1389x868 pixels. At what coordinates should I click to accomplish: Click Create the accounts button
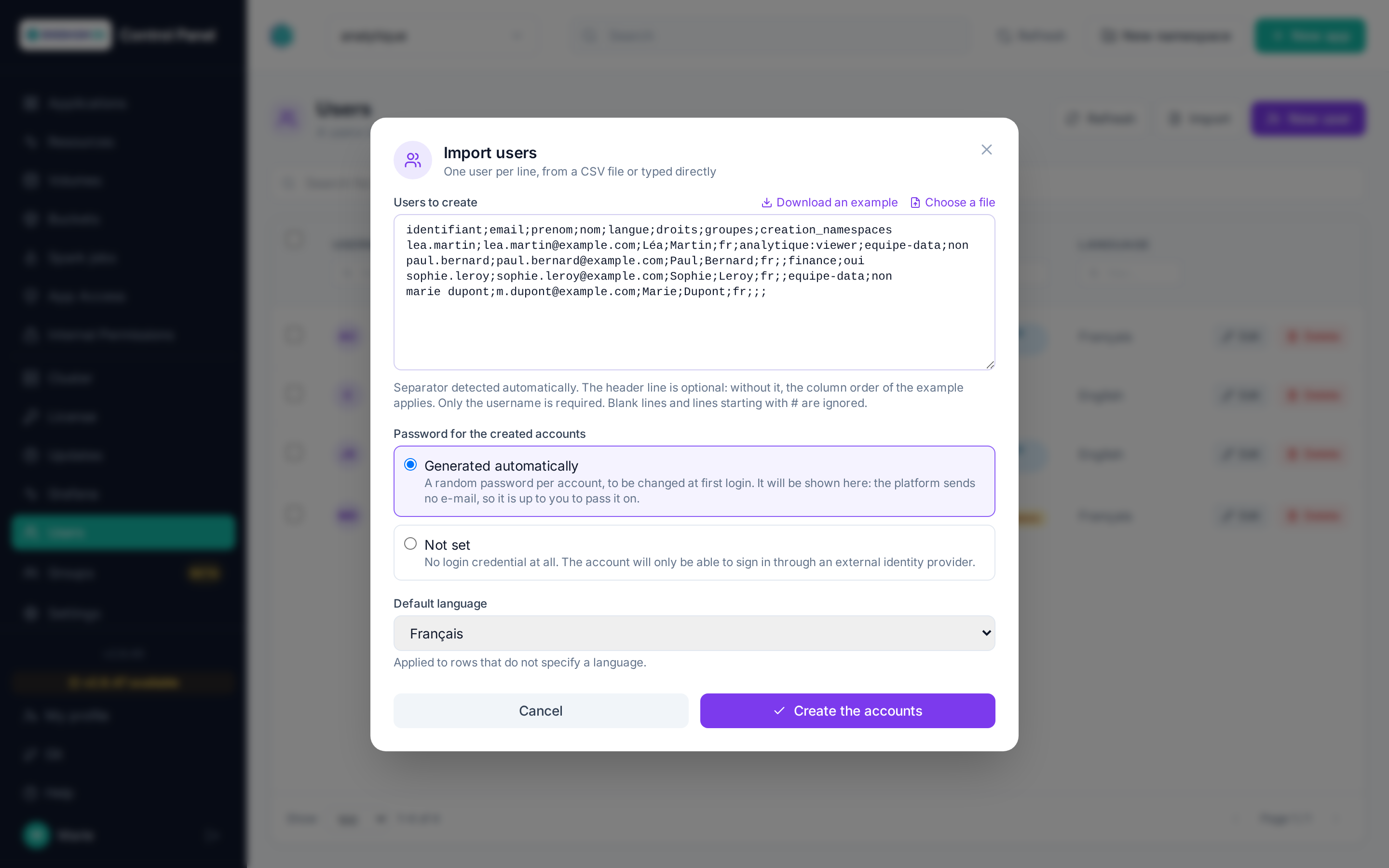(x=847, y=711)
